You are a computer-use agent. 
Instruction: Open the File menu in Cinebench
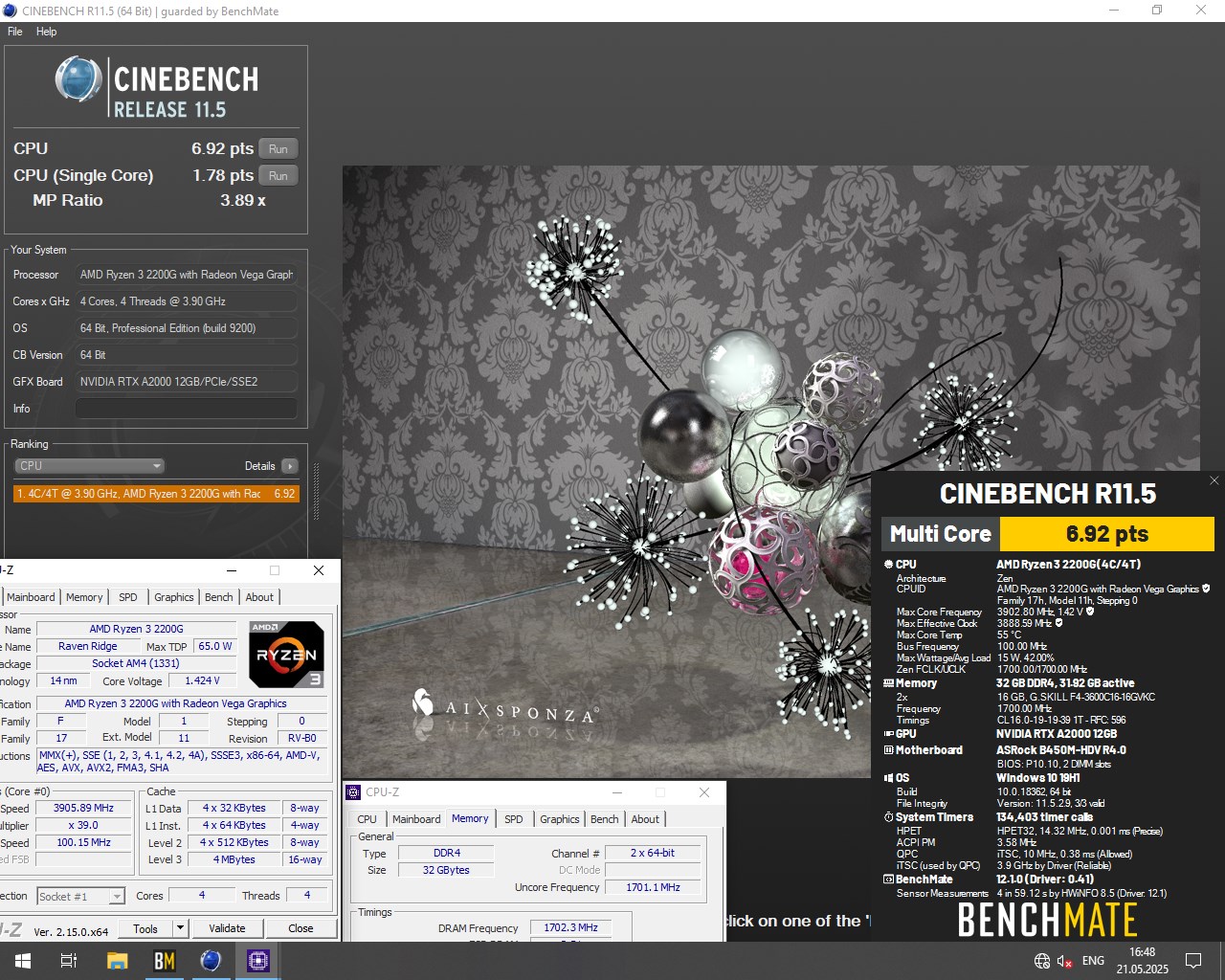[14, 32]
